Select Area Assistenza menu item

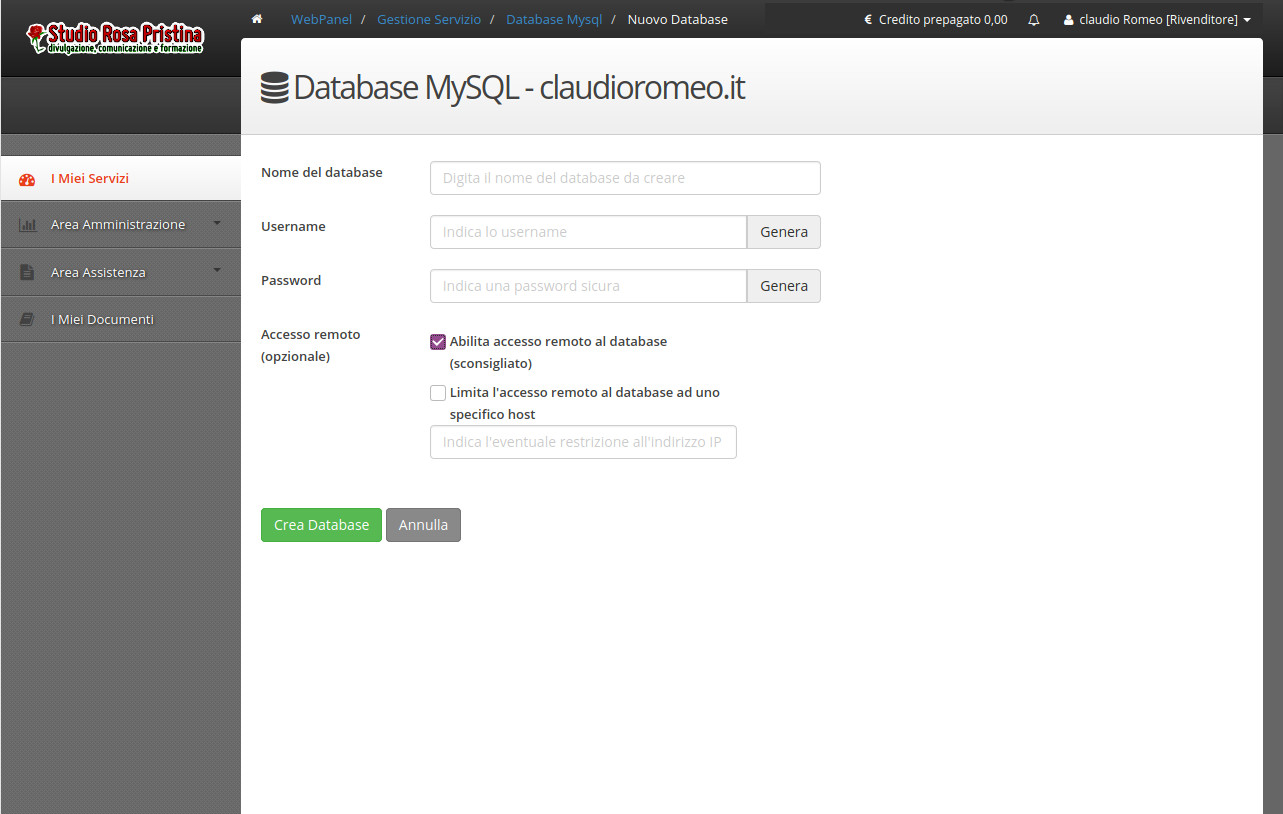[x=120, y=272]
